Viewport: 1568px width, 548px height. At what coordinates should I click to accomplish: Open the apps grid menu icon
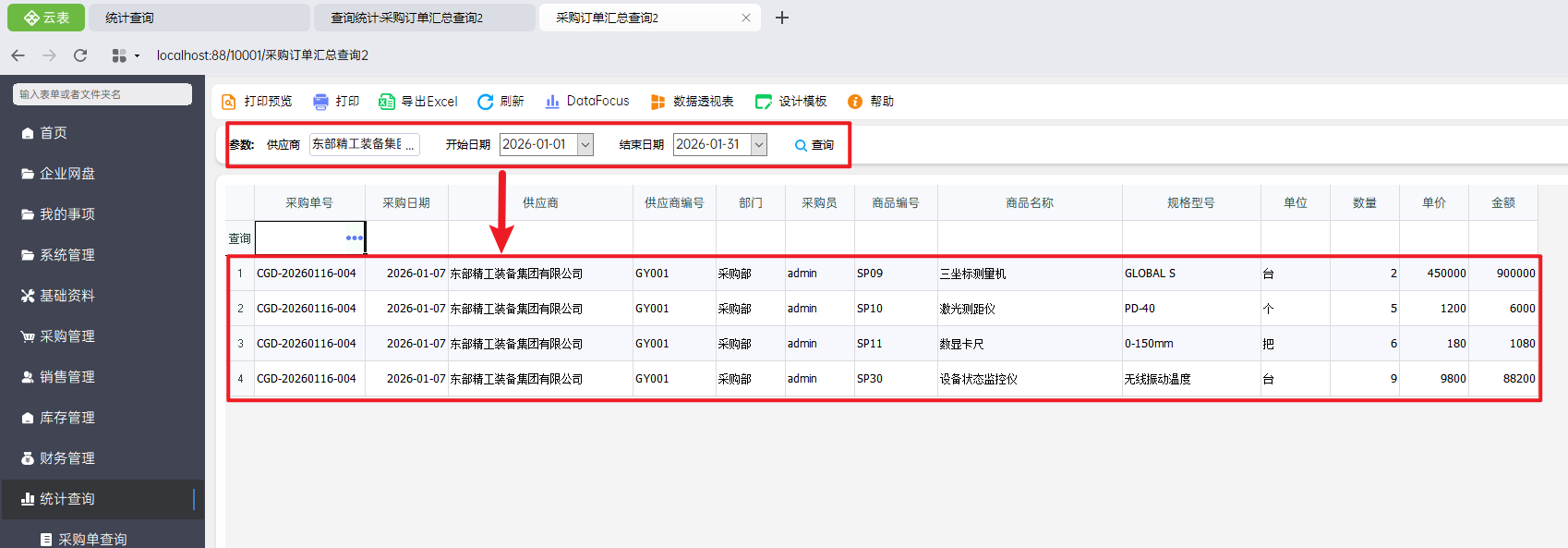119,55
